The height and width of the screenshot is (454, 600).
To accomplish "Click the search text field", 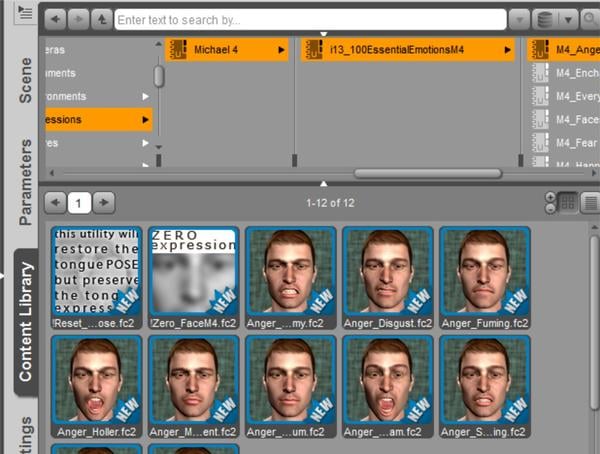I will (x=310, y=20).
